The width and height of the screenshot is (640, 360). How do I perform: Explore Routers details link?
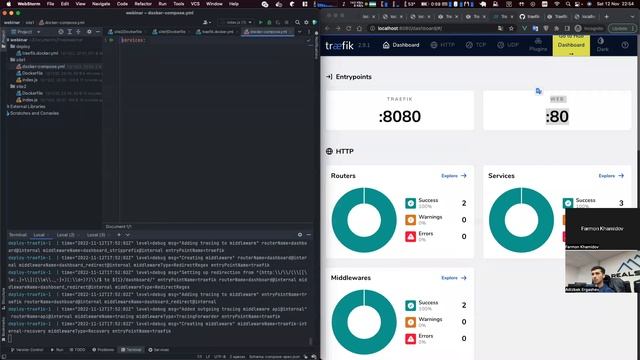[x=453, y=176]
